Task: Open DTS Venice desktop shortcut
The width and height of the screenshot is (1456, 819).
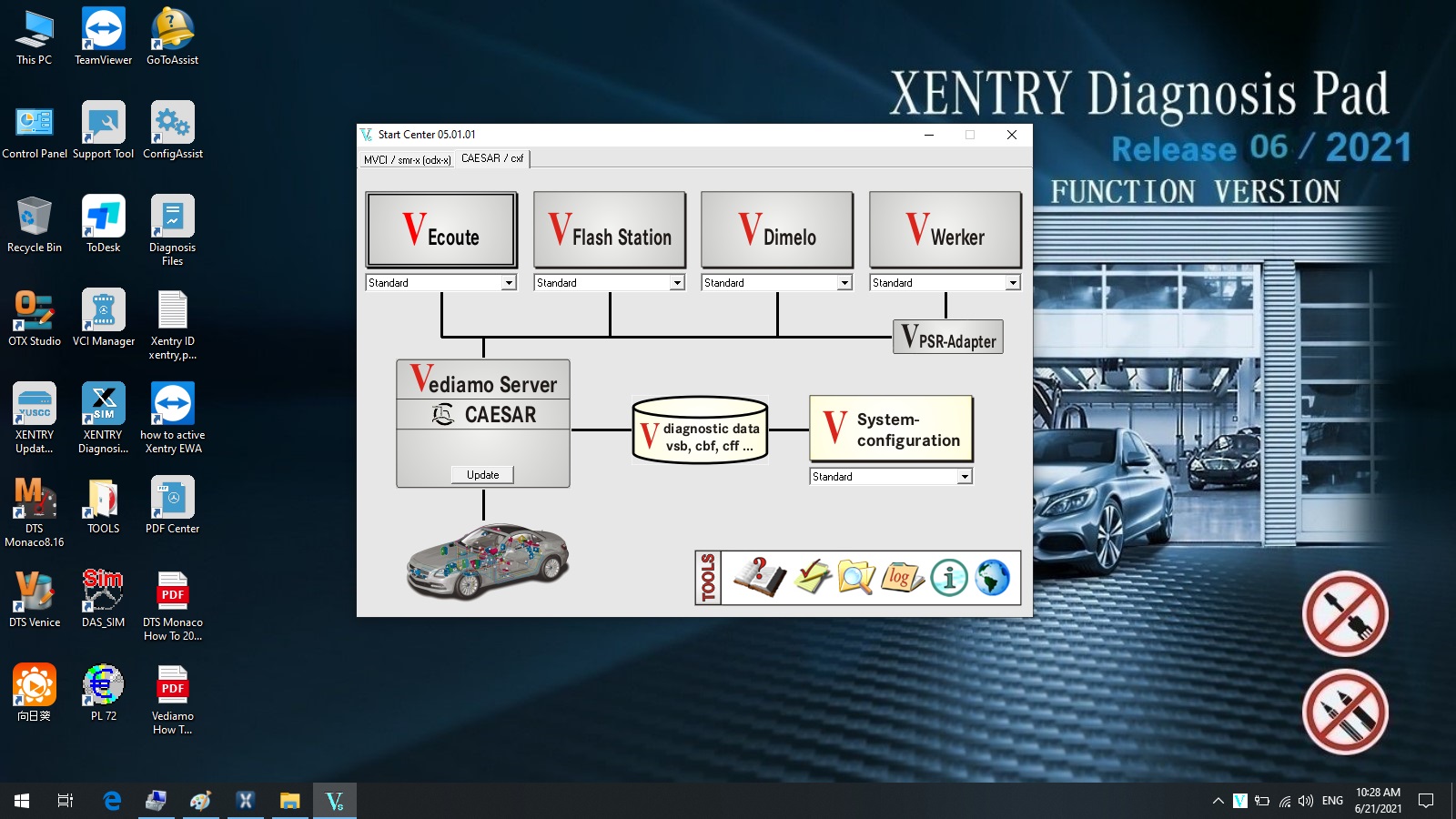Action: tap(35, 600)
